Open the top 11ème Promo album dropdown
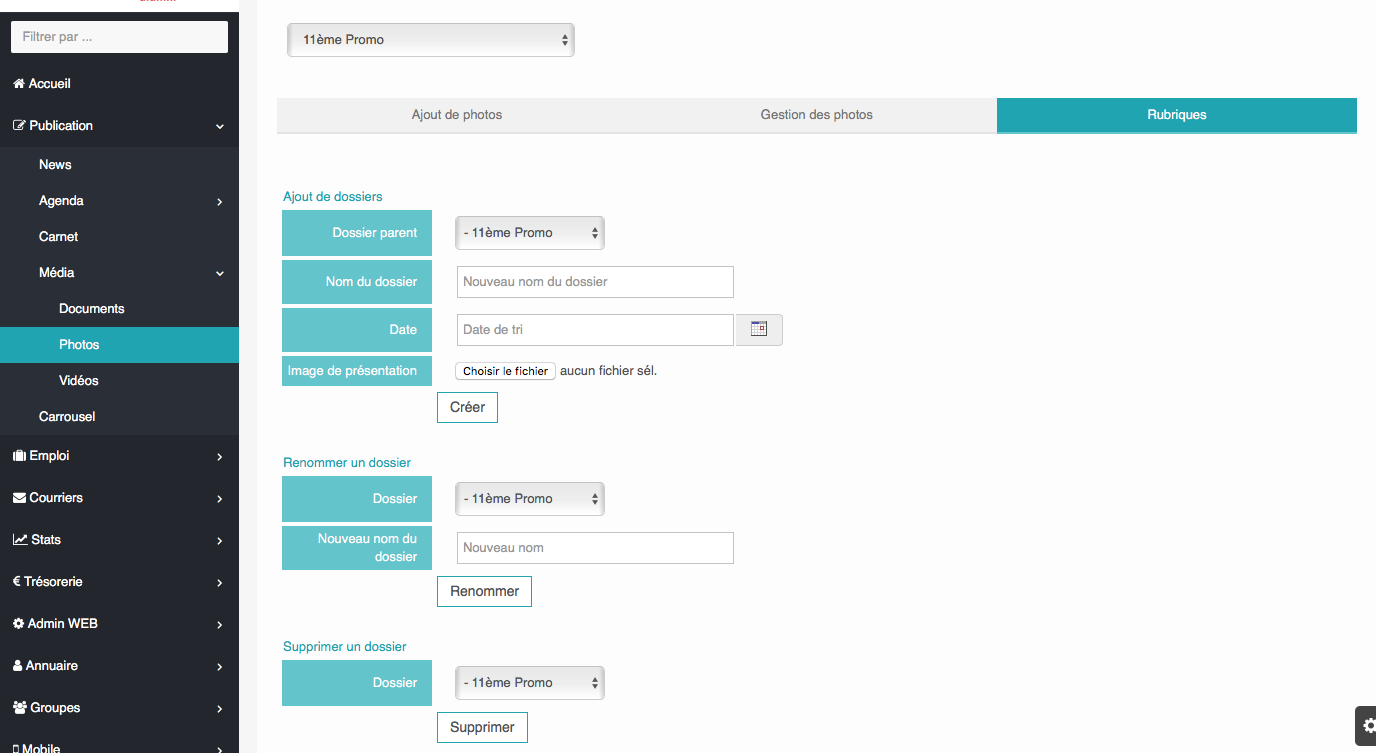1376x753 pixels. 430,40
